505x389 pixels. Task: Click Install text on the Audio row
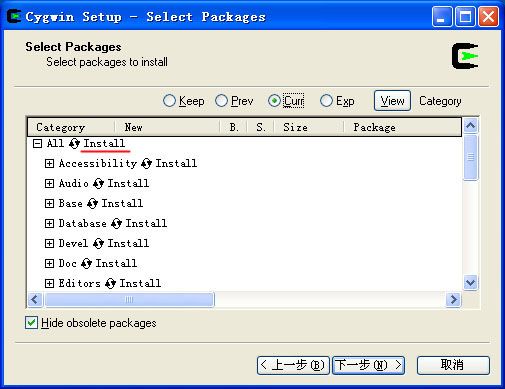point(128,183)
